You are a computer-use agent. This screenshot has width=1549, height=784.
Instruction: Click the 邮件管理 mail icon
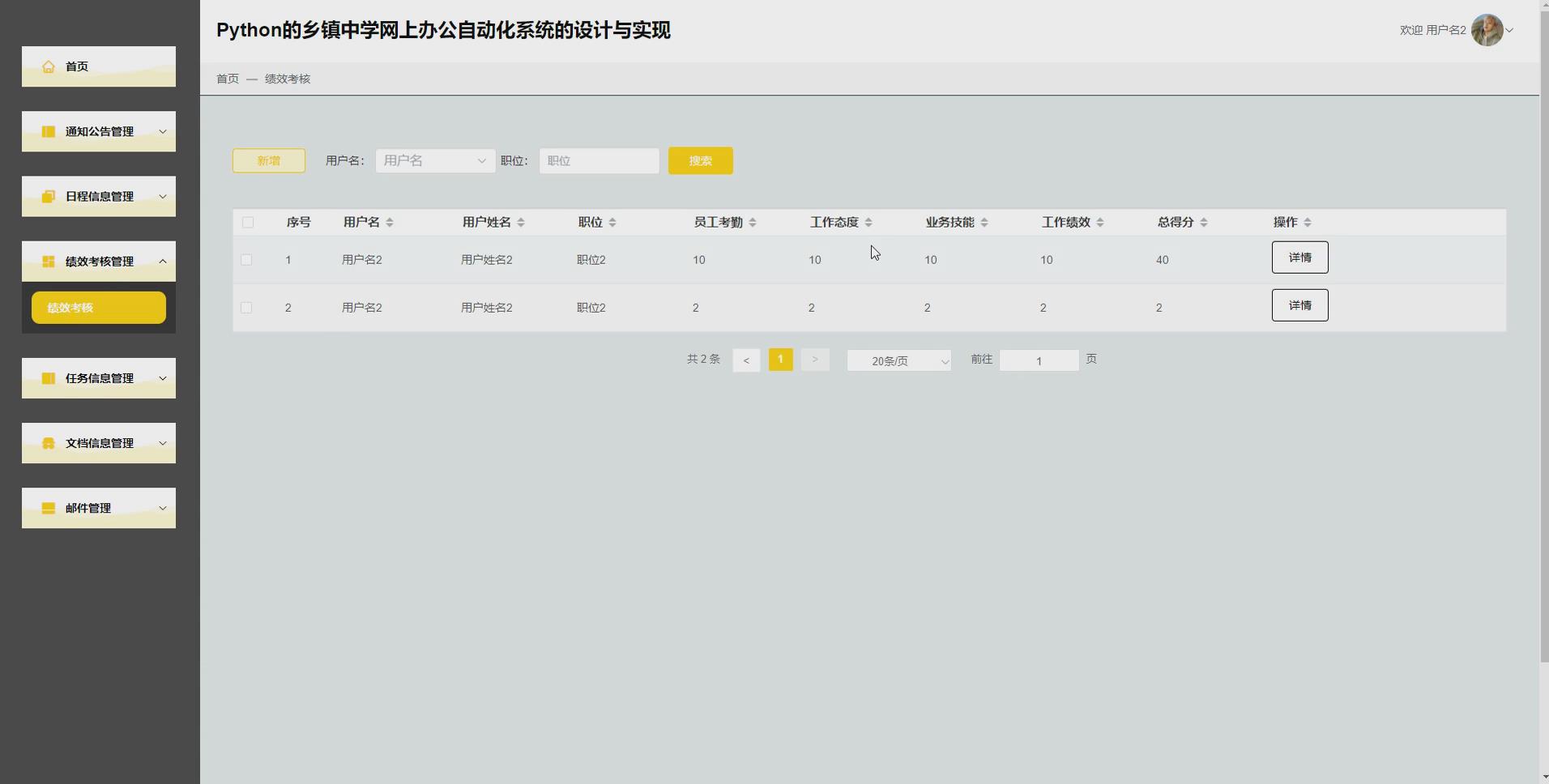tap(48, 508)
